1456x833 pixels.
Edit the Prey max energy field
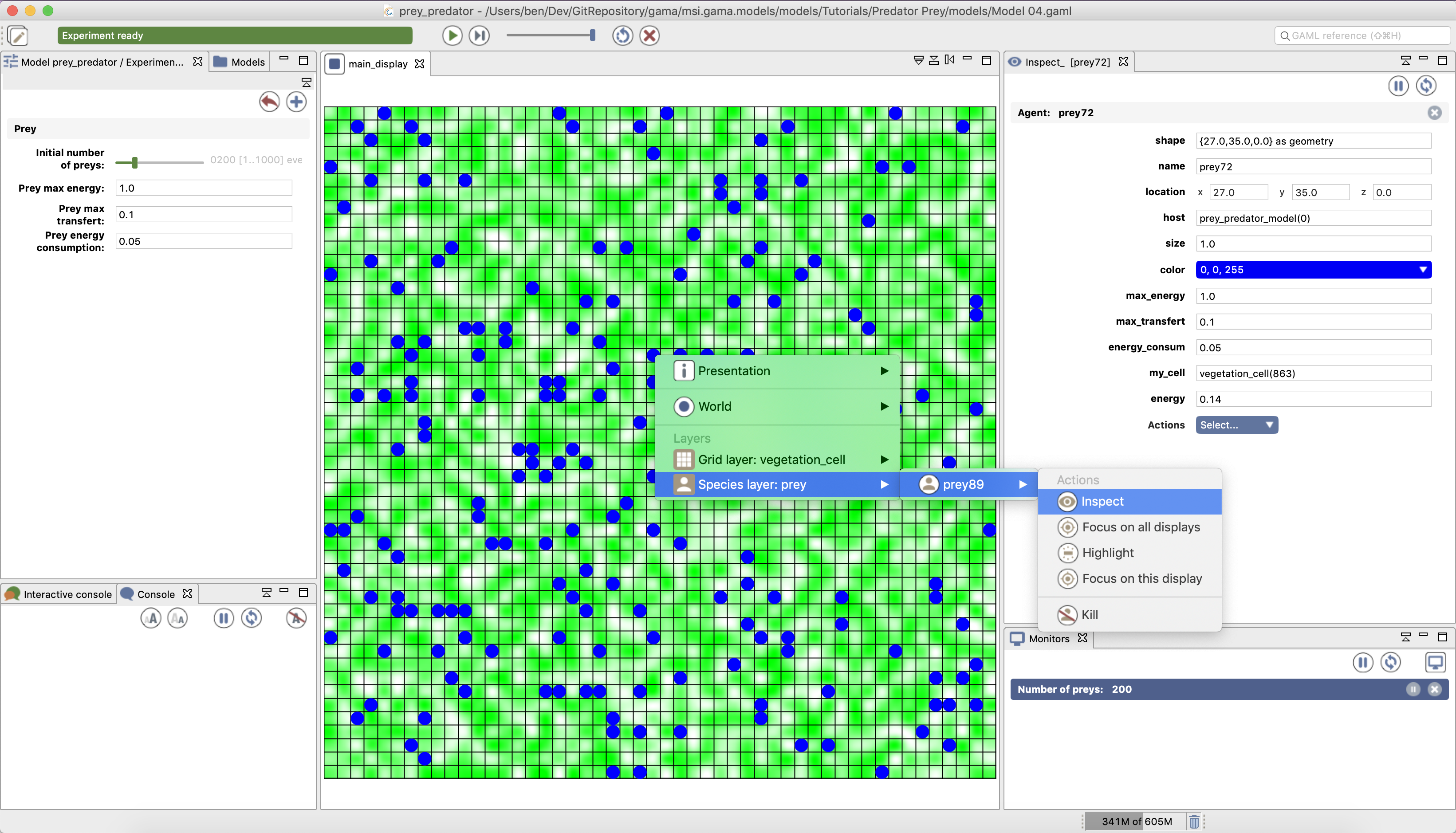point(204,188)
